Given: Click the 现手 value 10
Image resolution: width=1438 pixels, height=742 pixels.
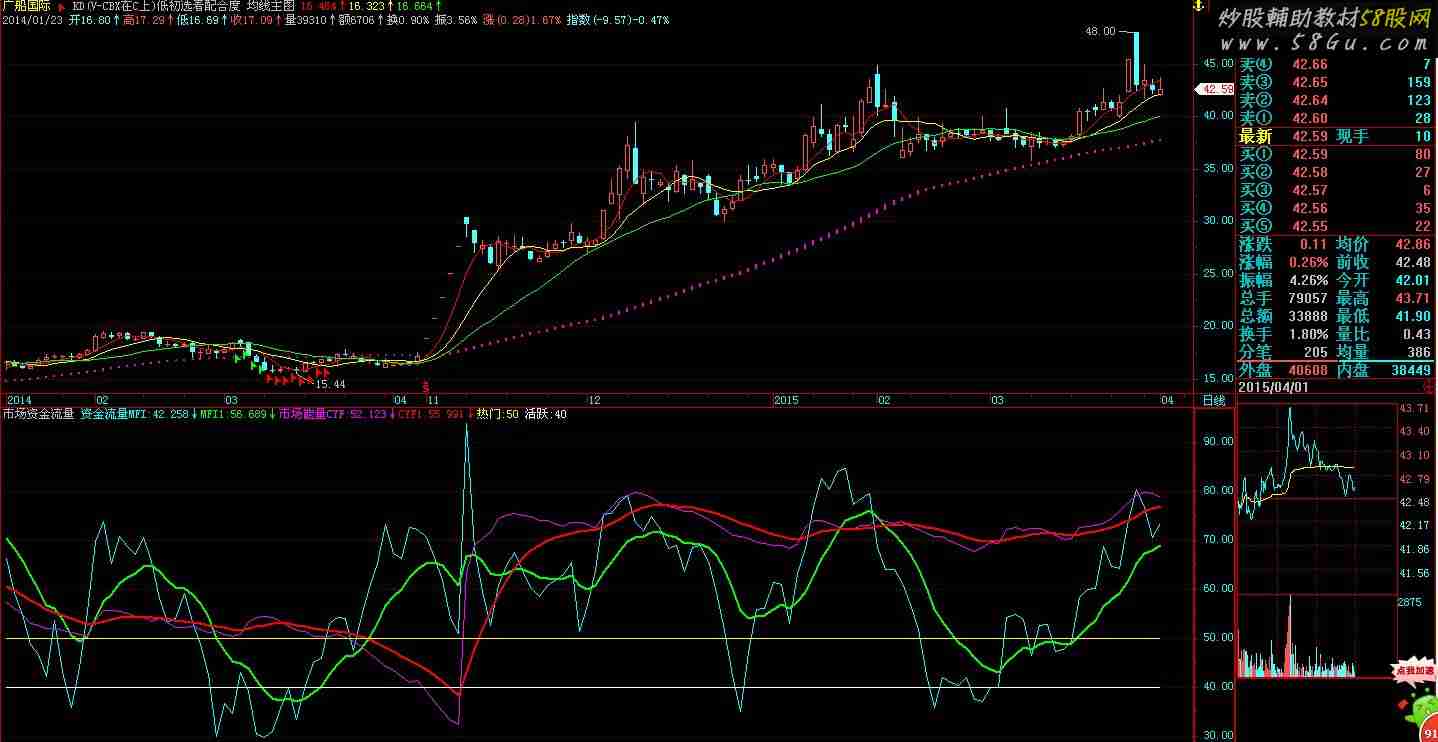Looking at the screenshot, I should (x=1422, y=137).
